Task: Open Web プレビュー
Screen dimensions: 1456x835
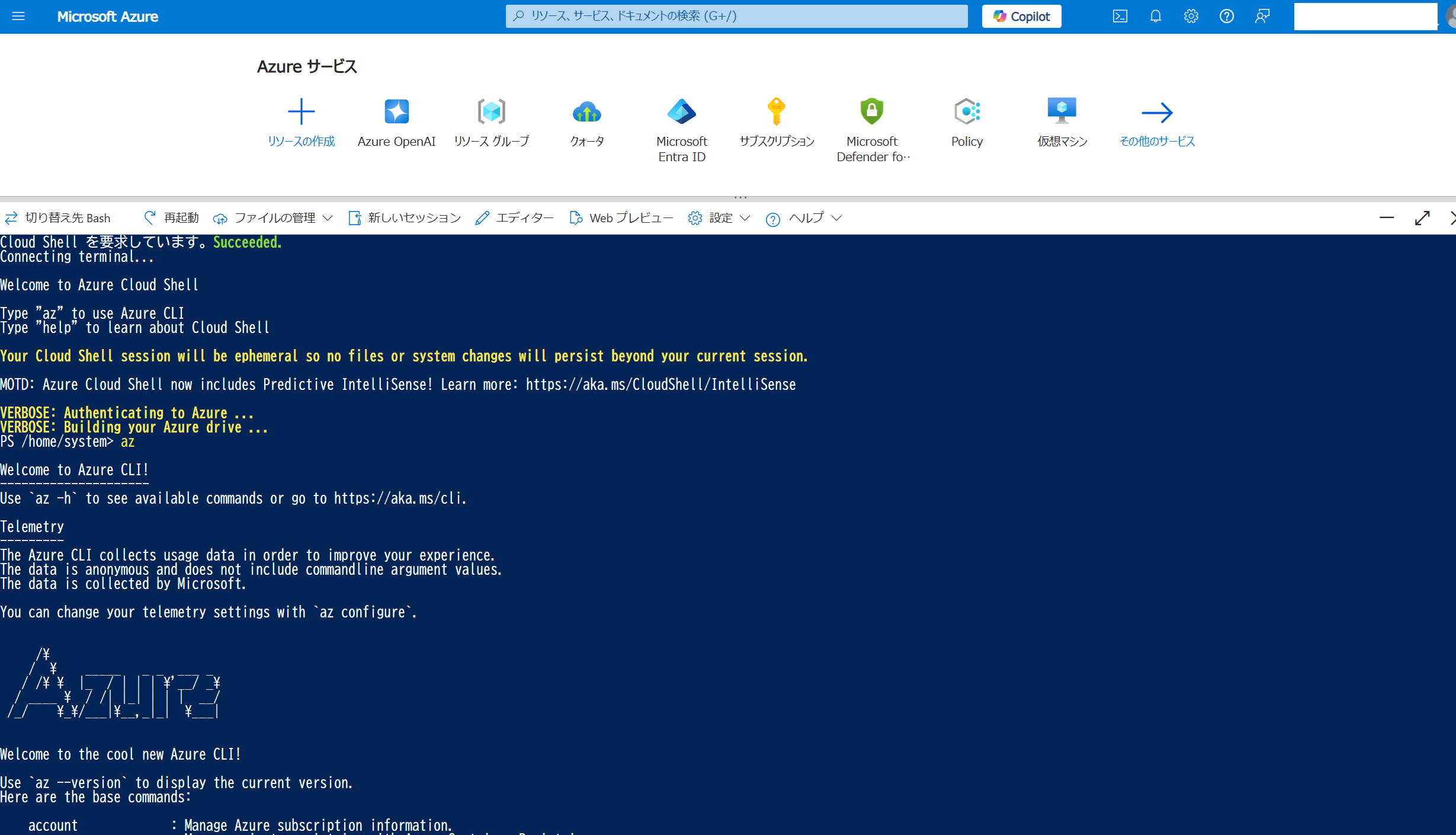Action: 621,218
